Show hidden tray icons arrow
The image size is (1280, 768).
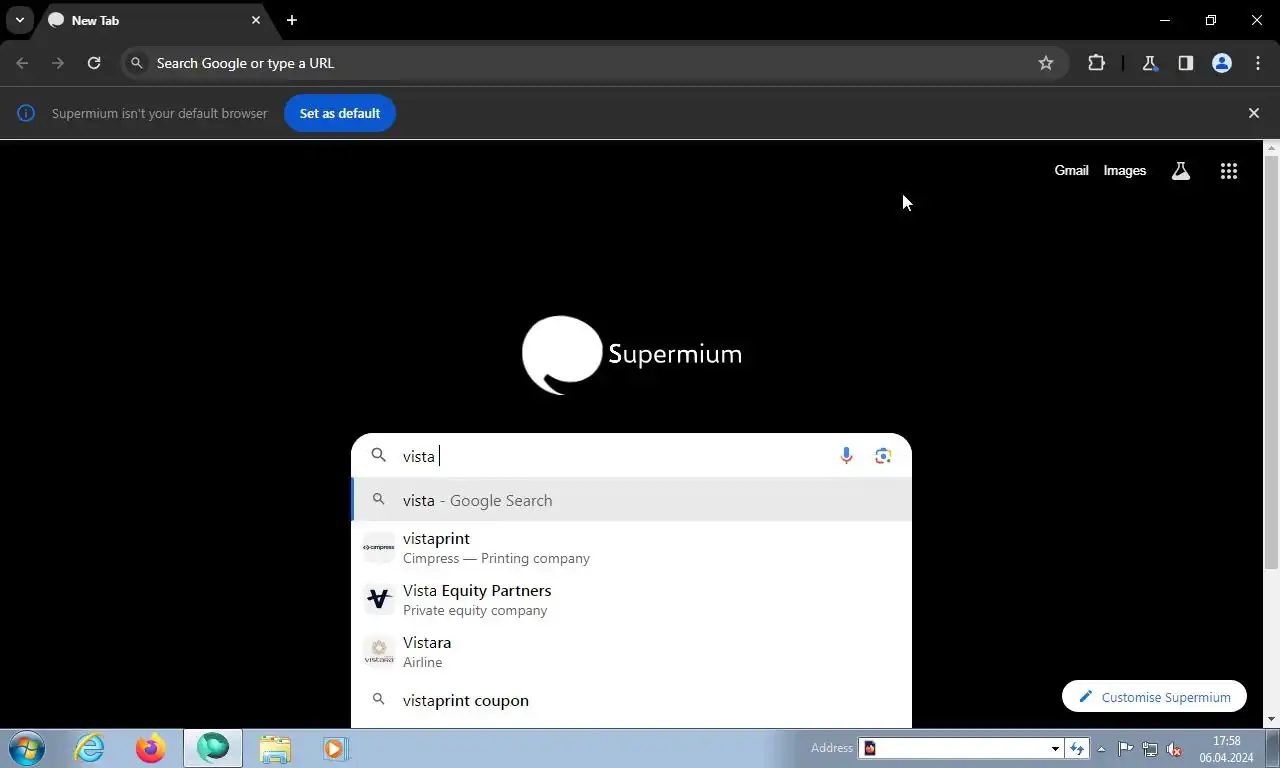coord(1102,748)
